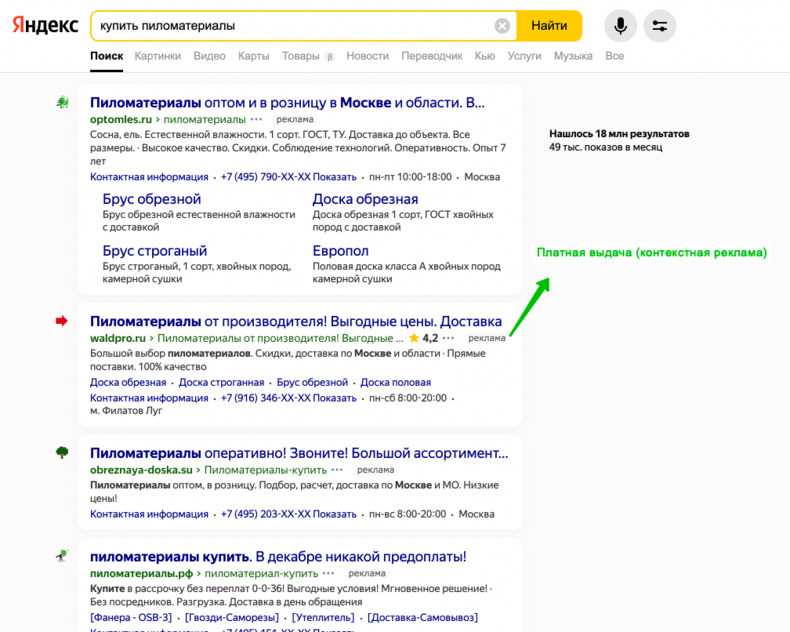
Task: Open waldpro Доска половая quick link
Action: click(x=396, y=383)
